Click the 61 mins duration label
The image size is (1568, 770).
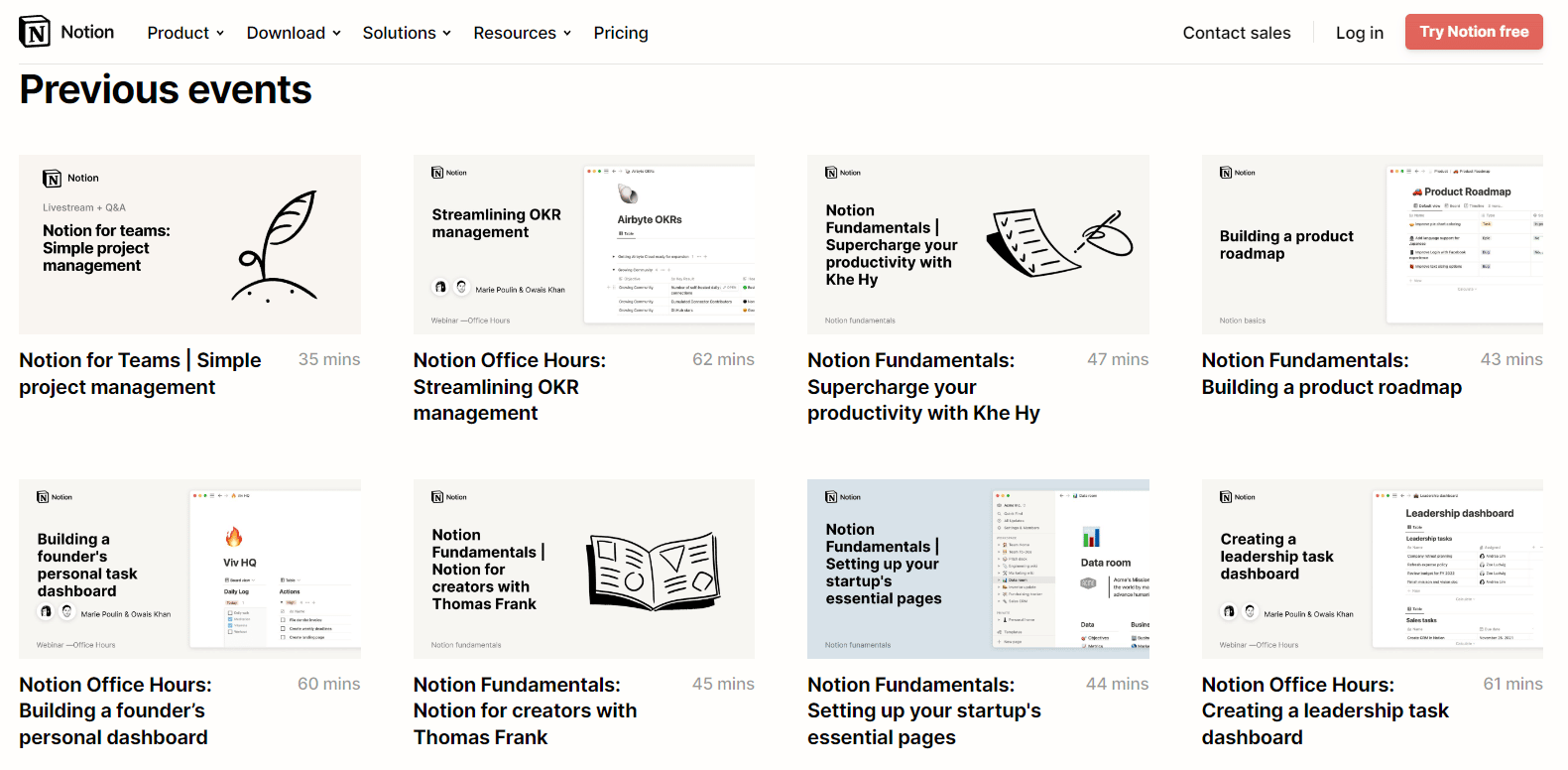[1512, 684]
